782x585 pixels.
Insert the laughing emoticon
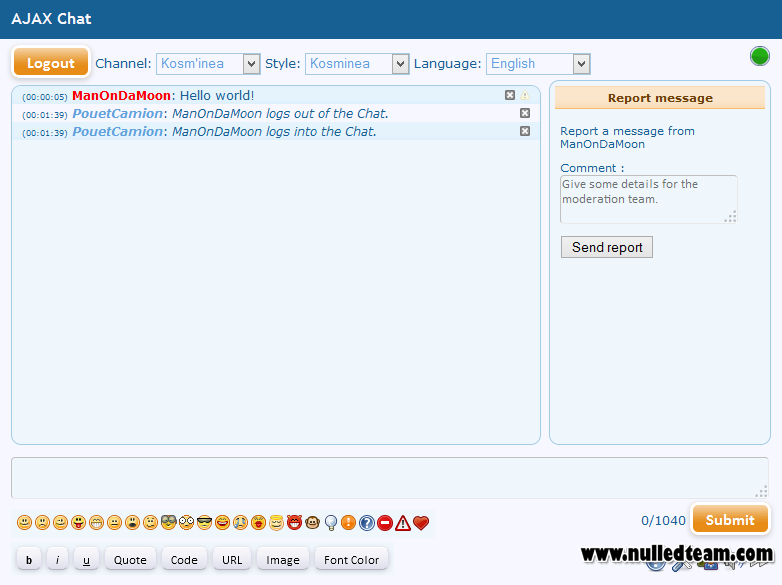222,522
